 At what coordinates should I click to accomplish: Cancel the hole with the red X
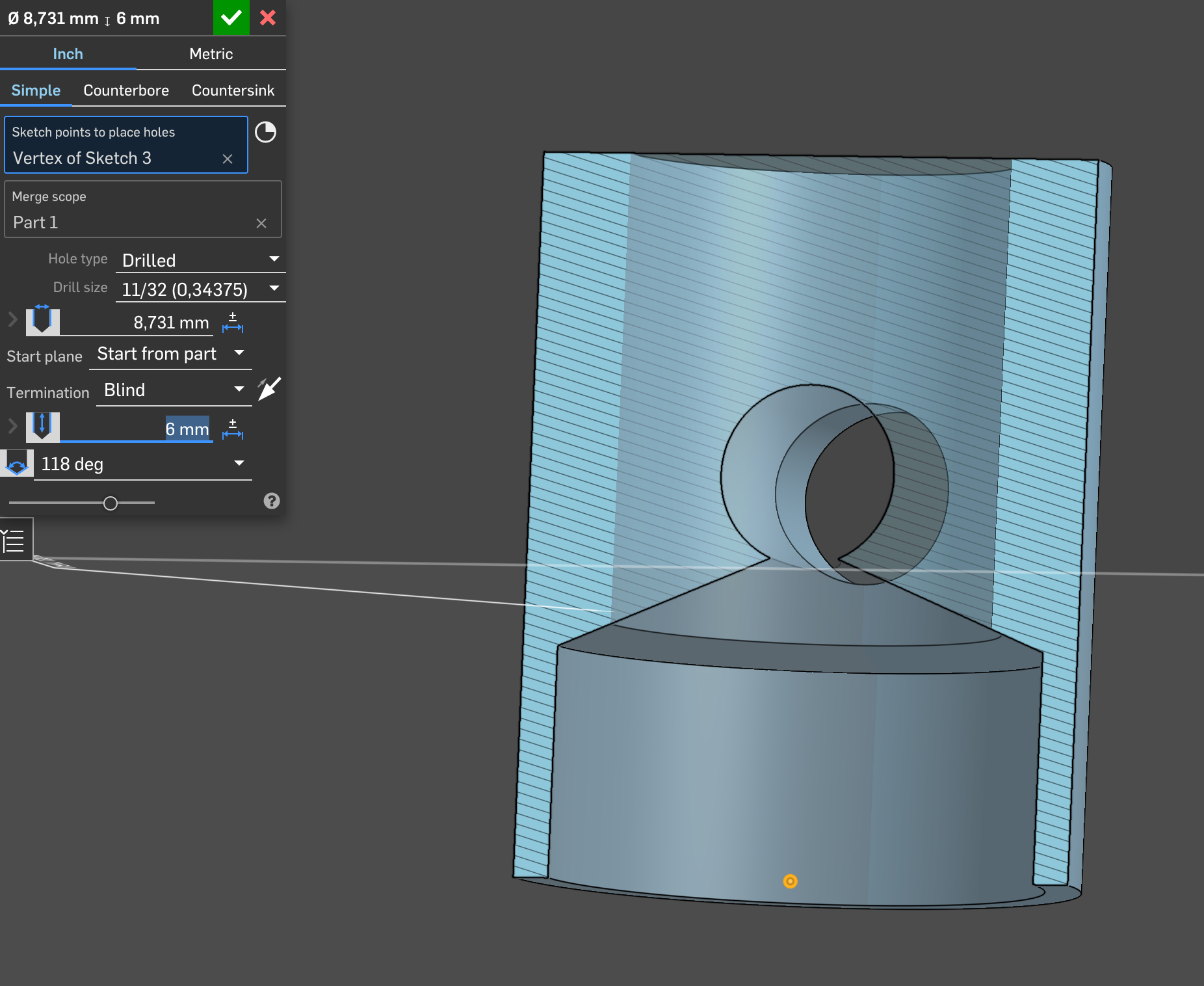point(268,18)
